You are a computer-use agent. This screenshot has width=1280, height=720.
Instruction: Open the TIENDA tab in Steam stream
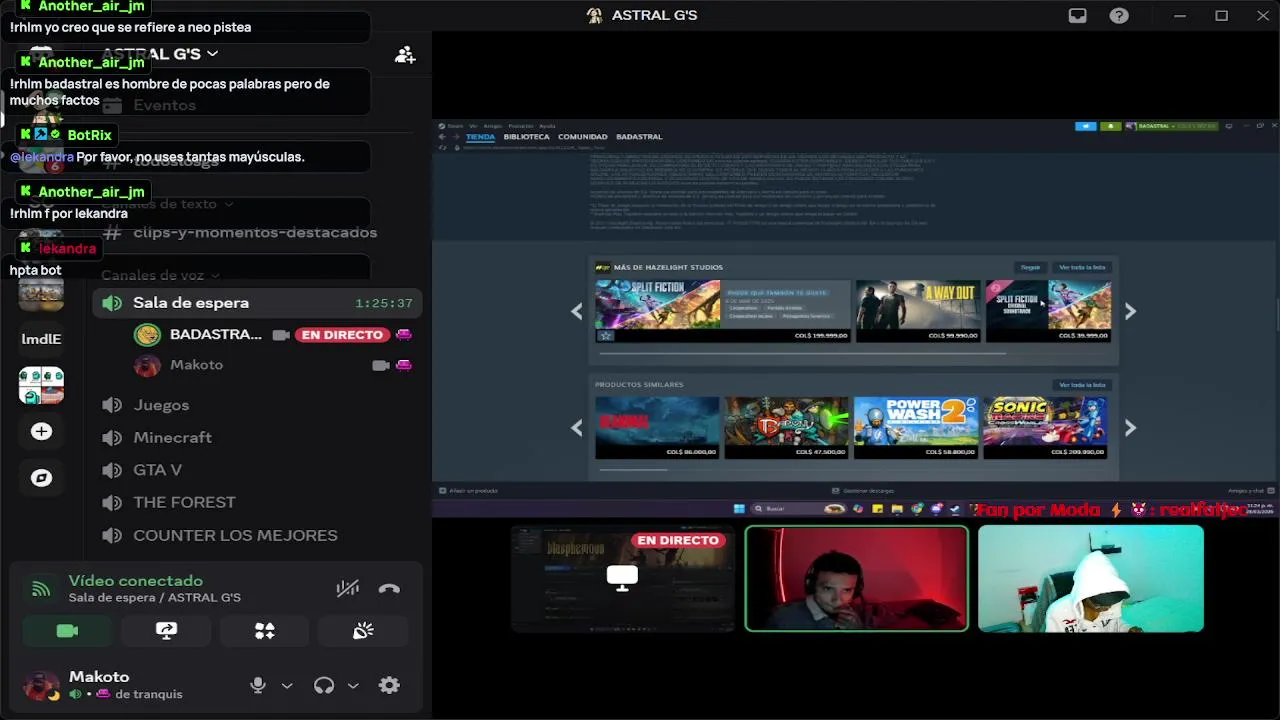coord(480,137)
